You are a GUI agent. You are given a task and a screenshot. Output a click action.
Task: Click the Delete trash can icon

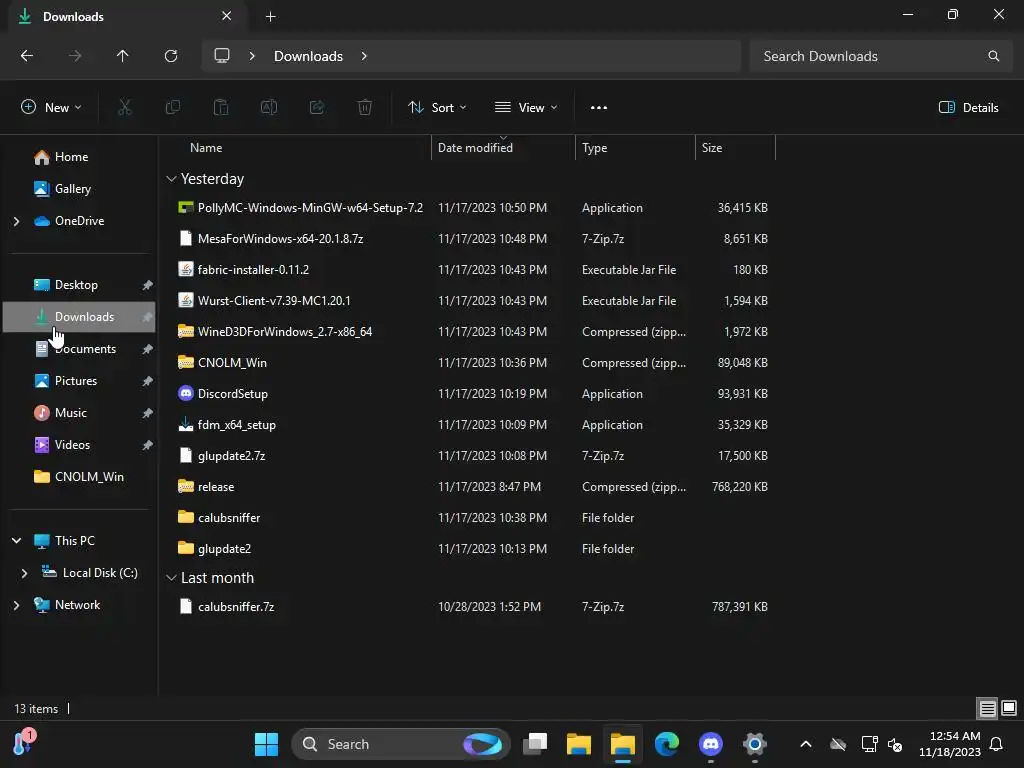[x=365, y=107]
